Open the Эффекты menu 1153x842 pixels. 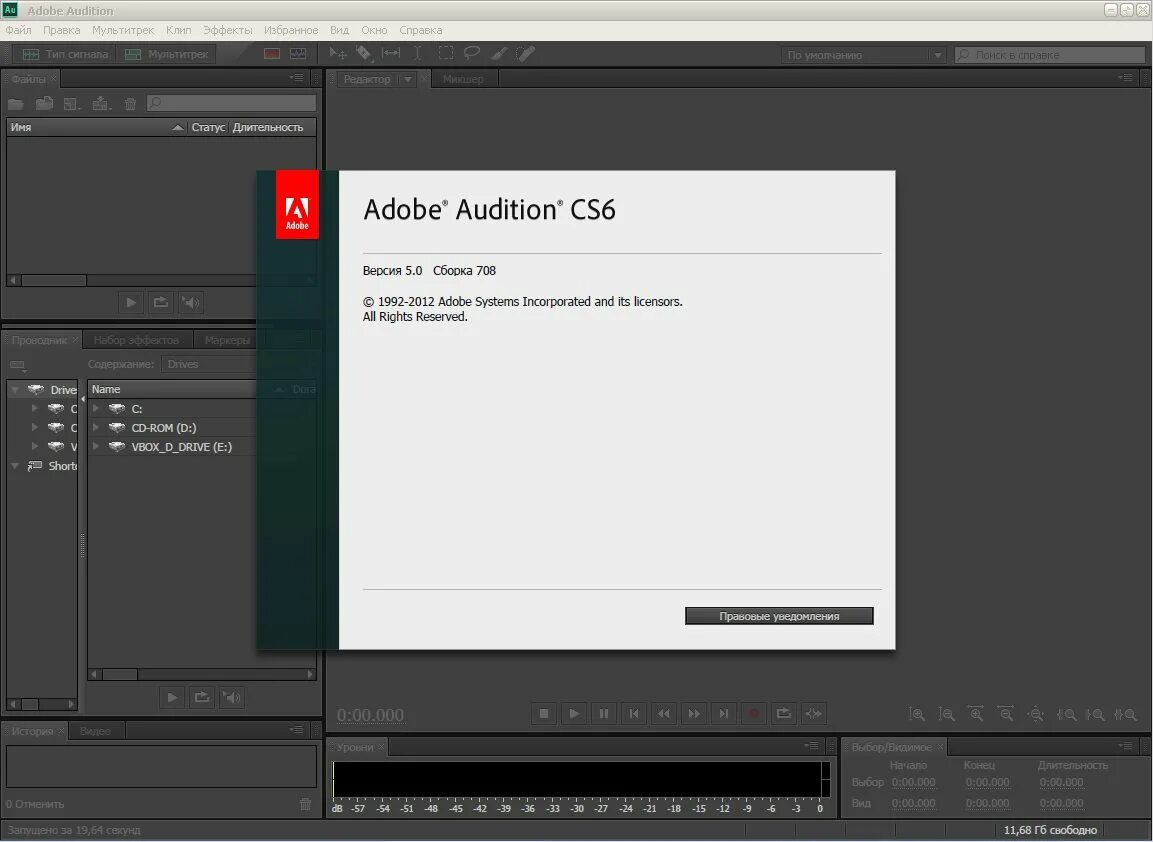pos(228,30)
